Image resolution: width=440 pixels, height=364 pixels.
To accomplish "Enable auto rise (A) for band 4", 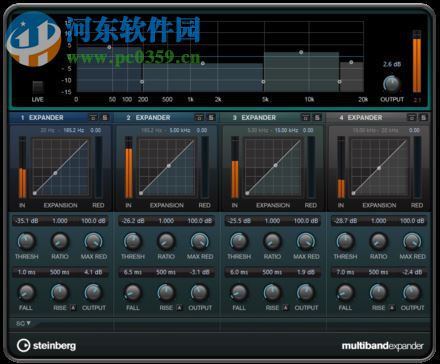I will (392, 308).
